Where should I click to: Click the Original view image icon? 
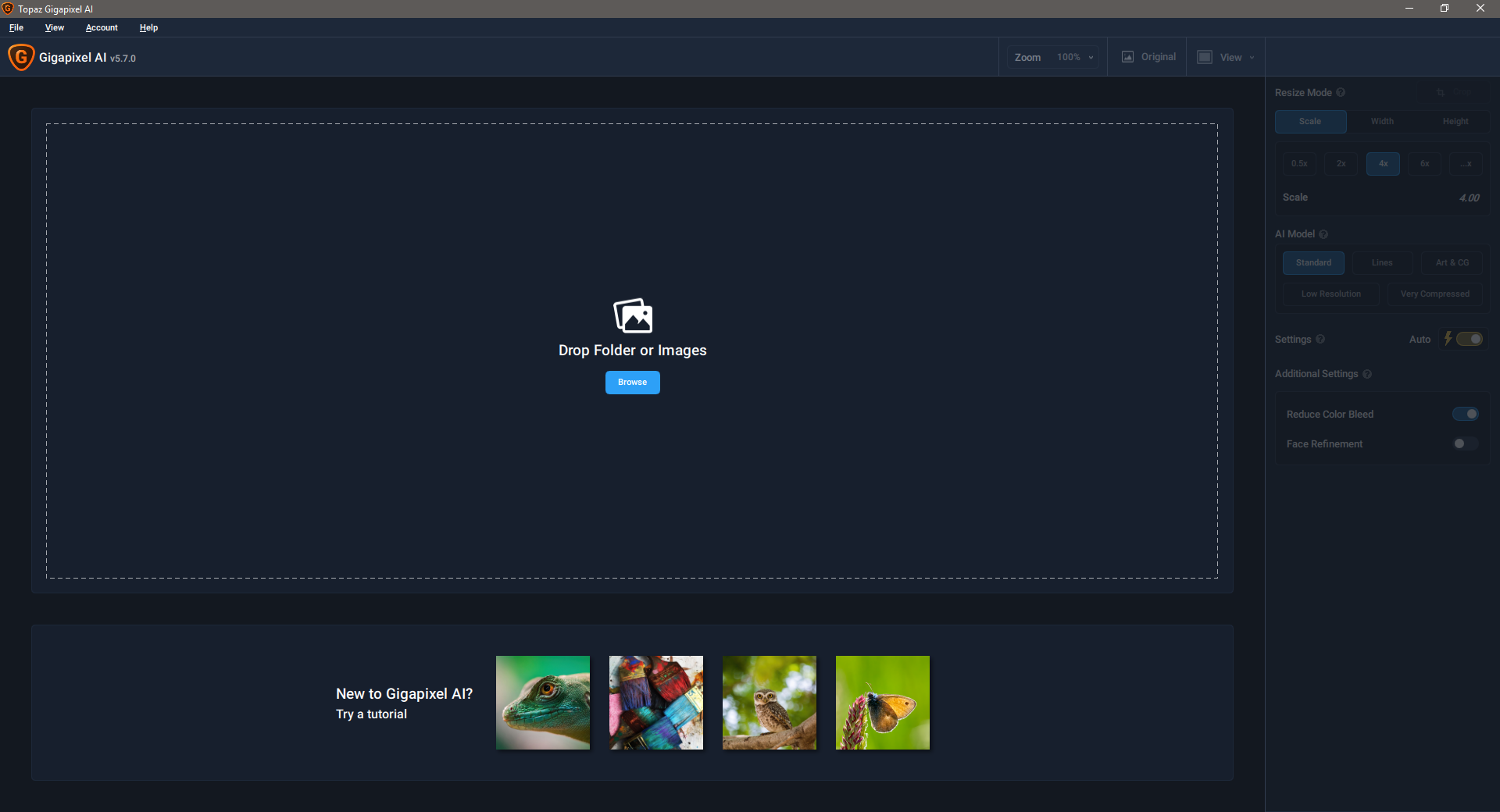[x=1127, y=57]
